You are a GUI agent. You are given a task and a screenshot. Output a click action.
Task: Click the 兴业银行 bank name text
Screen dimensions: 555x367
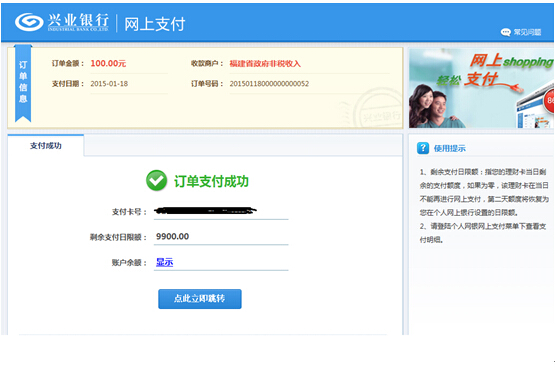tap(78, 20)
